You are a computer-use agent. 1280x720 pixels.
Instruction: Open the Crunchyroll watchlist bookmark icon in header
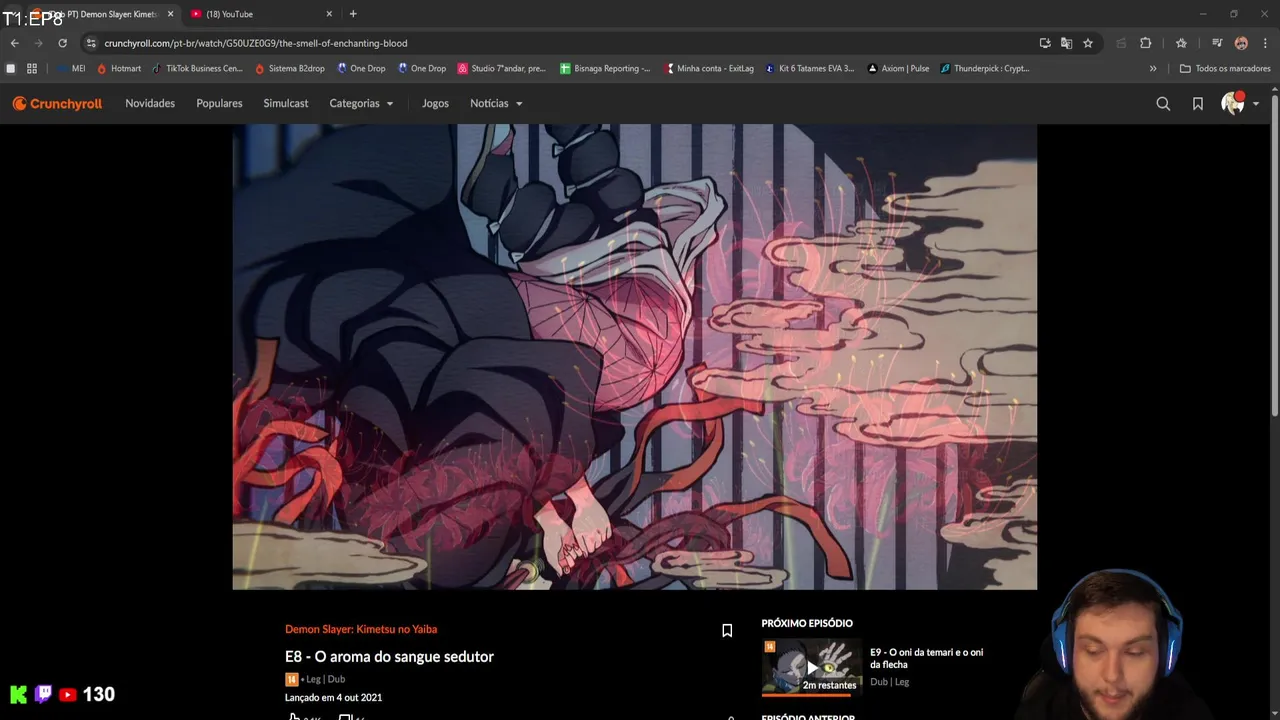click(x=1198, y=103)
